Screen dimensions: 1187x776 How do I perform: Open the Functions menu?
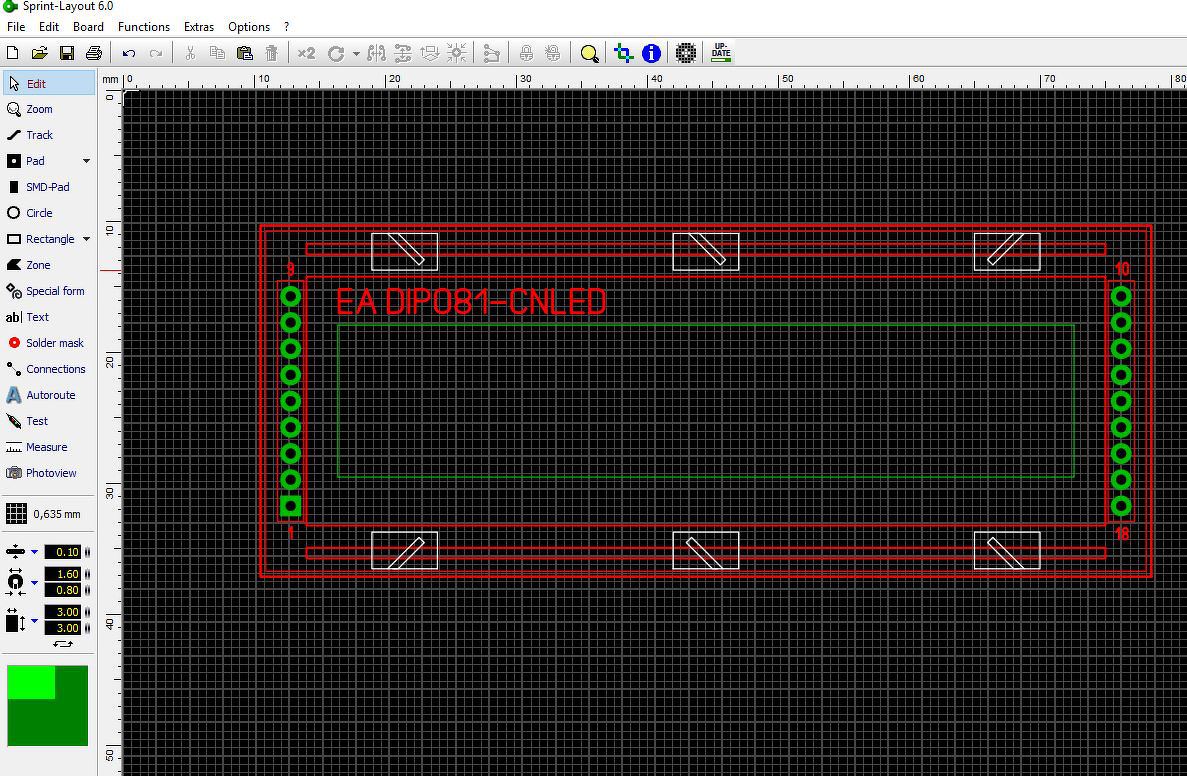pyautogui.click(x=144, y=26)
